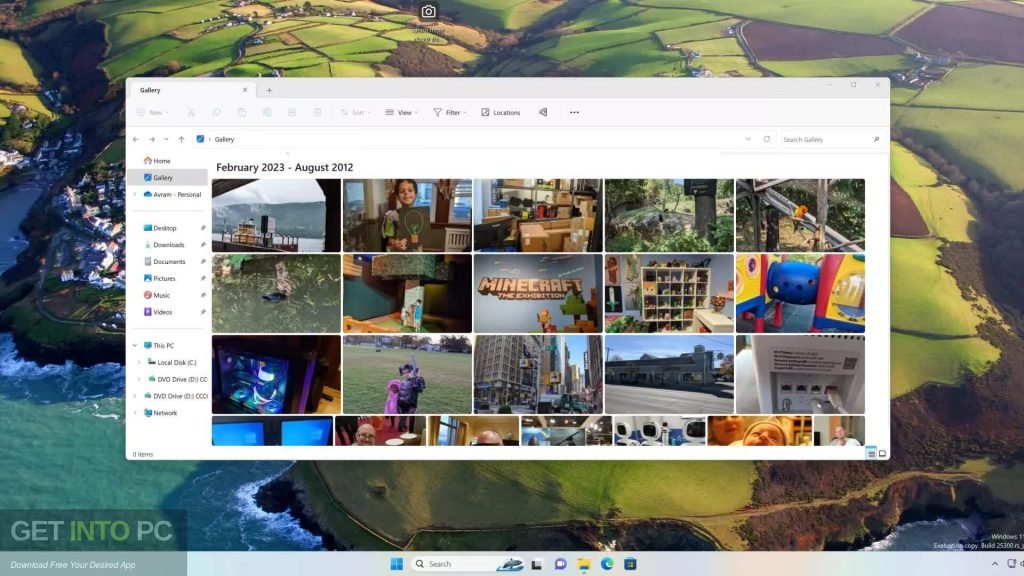Copy items using the Copy toolbar icon
Screen dimensions: 1024x576
(x=216, y=112)
